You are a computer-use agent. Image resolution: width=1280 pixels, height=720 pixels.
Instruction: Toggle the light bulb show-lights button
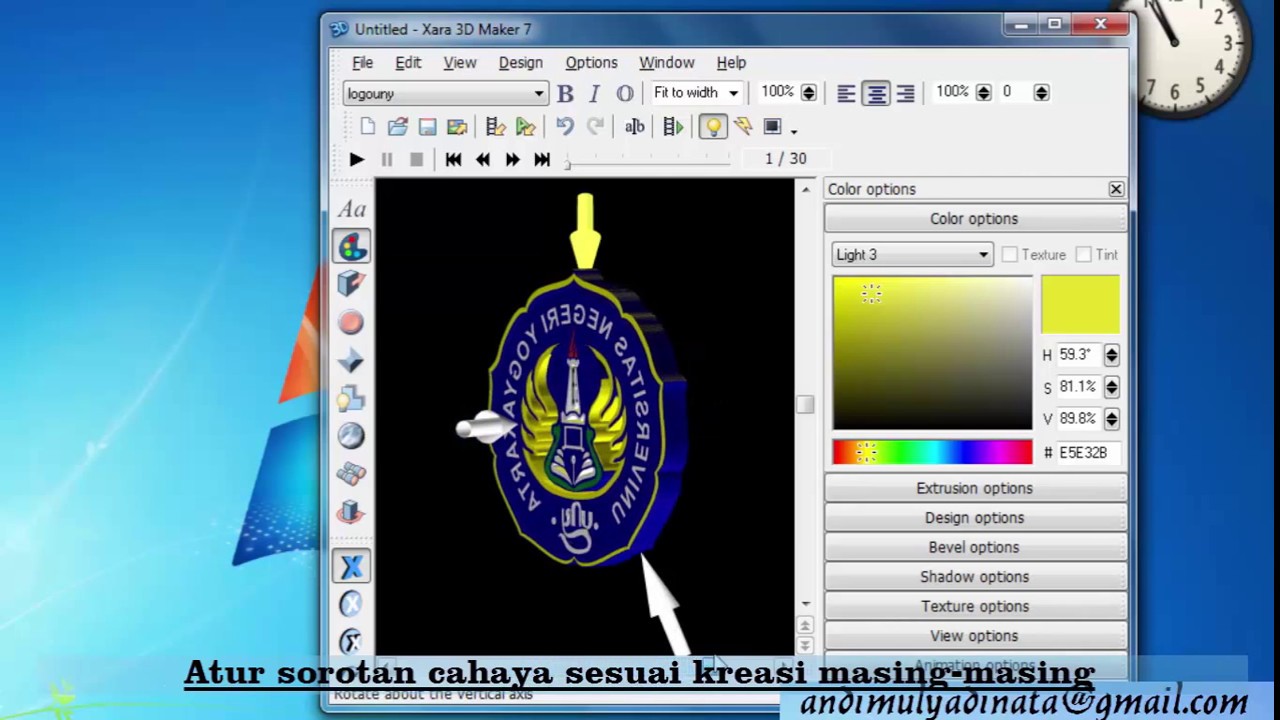point(712,127)
